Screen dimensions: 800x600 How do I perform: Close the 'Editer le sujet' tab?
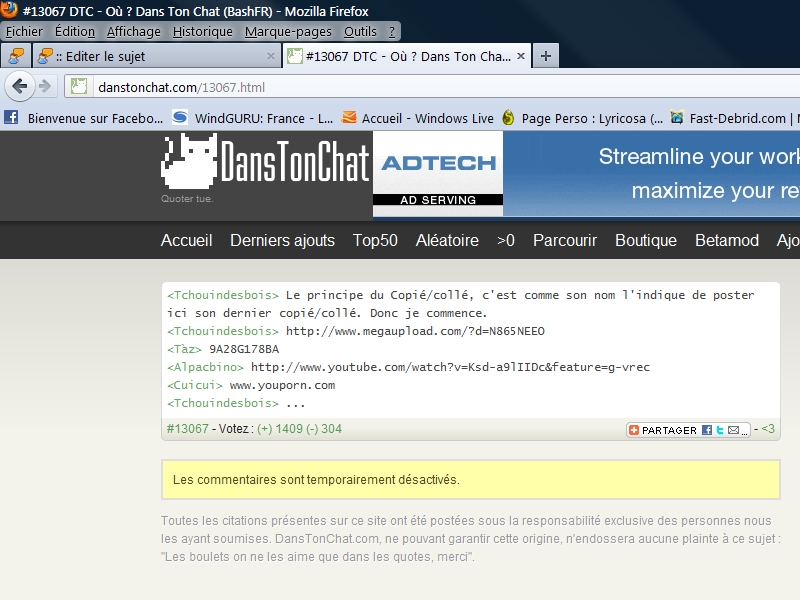[x=271, y=56]
